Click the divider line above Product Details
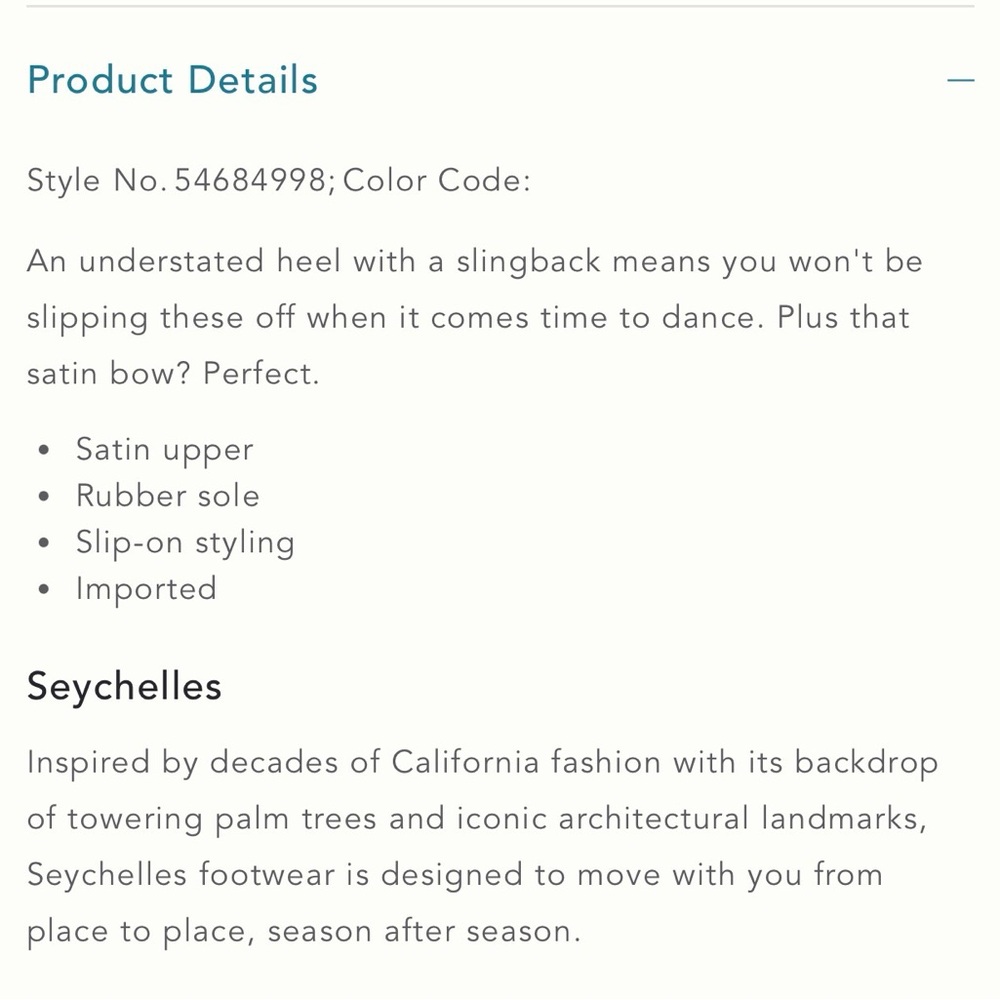1000x1000 pixels. coord(500,7)
